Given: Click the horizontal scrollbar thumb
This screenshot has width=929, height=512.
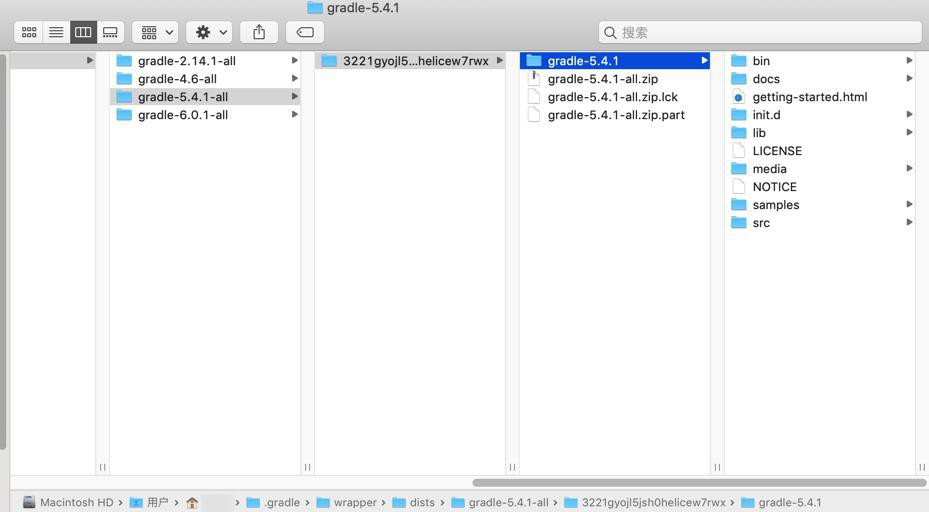Looking at the screenshot, I should click(699, 483).
